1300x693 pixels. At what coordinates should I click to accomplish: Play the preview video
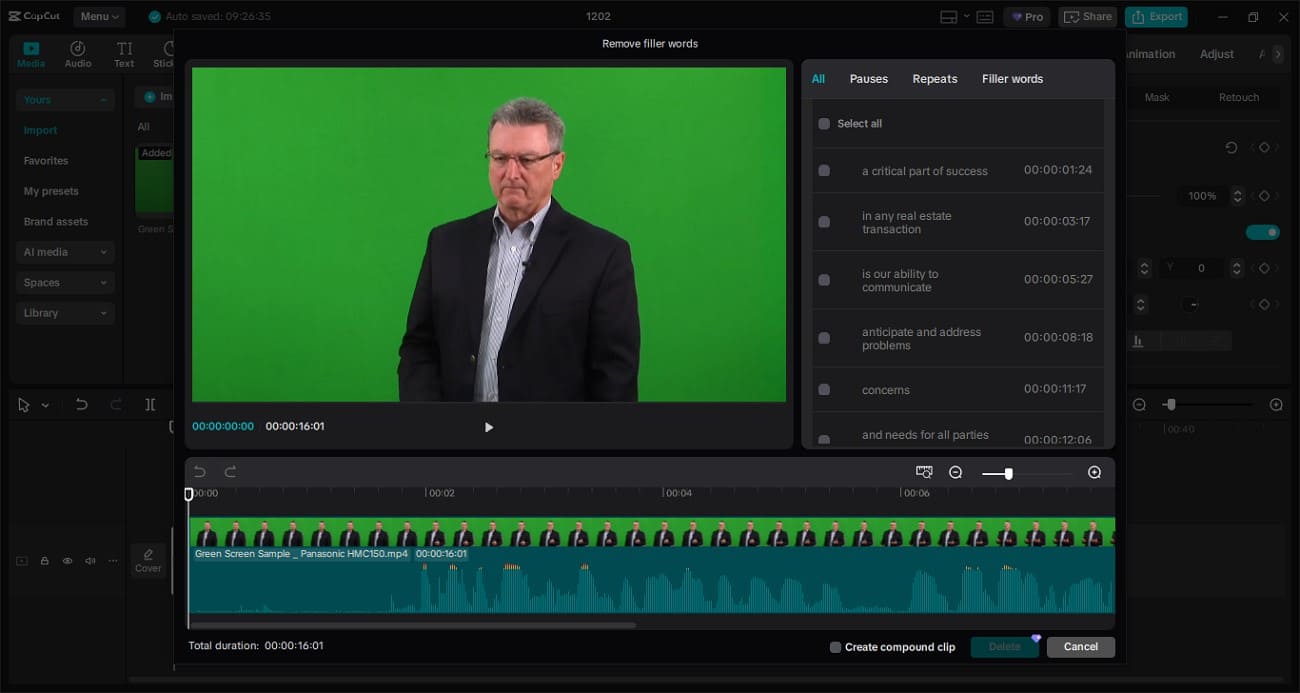pos(488,427)
